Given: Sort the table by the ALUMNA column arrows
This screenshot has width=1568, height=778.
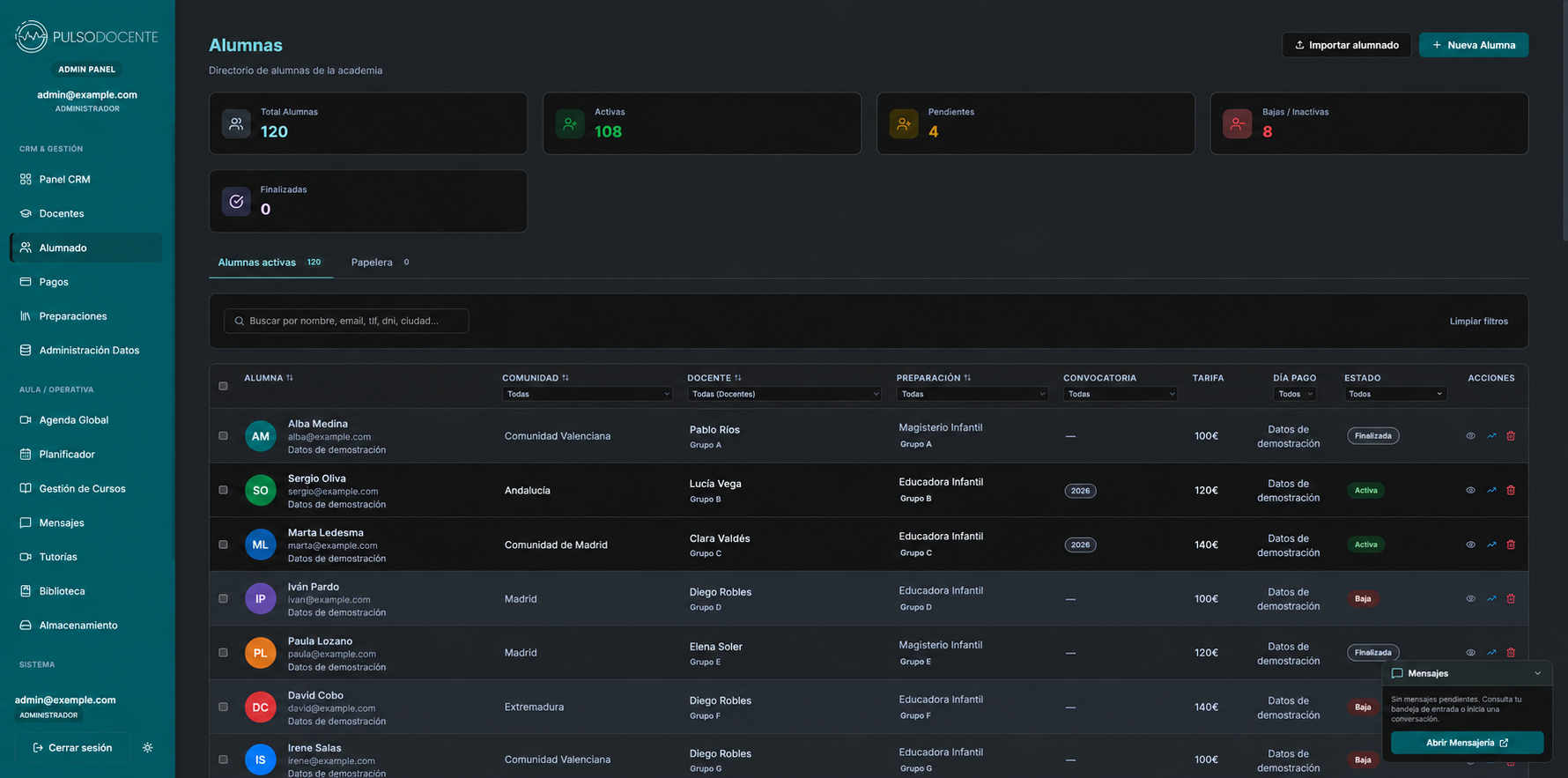Looking at the screenshot, I should point(290,378).
